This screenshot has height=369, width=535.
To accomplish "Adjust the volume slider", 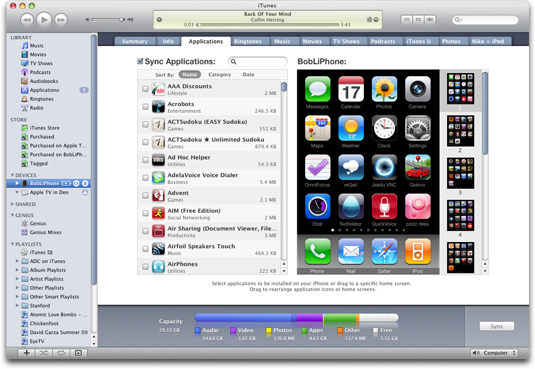I will coord(108,20).
